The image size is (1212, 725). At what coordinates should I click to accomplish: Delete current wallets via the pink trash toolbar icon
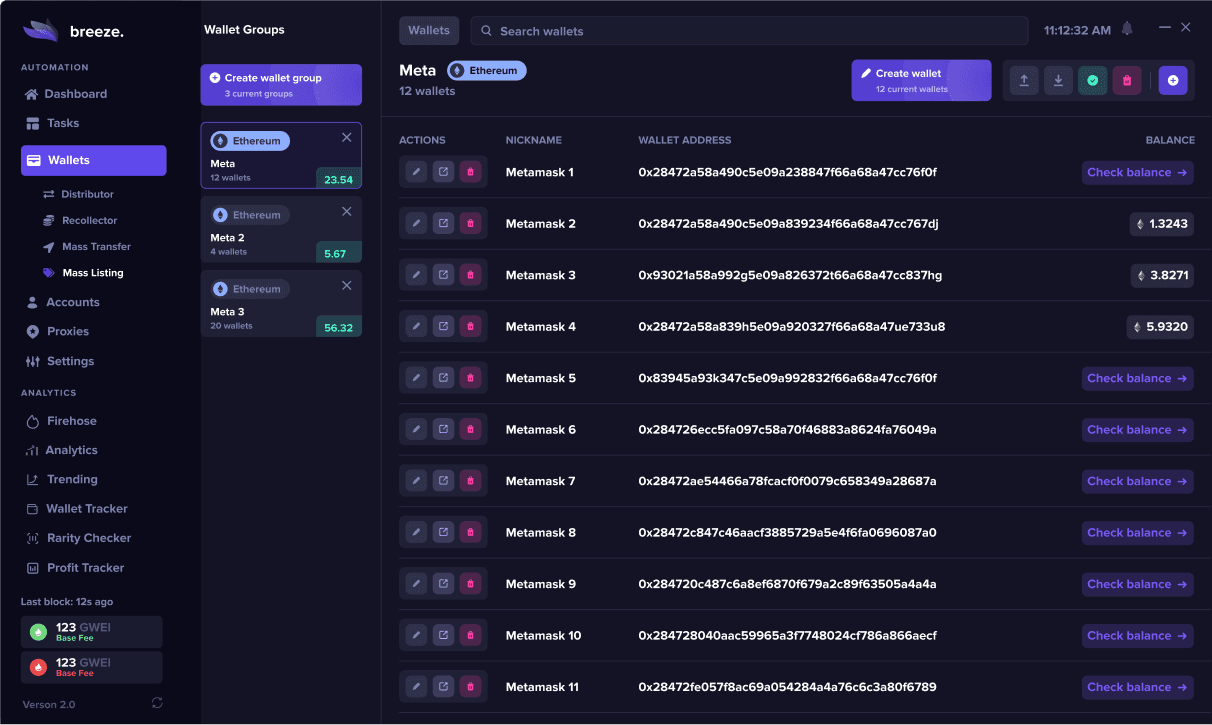[x=1126, y=80]
